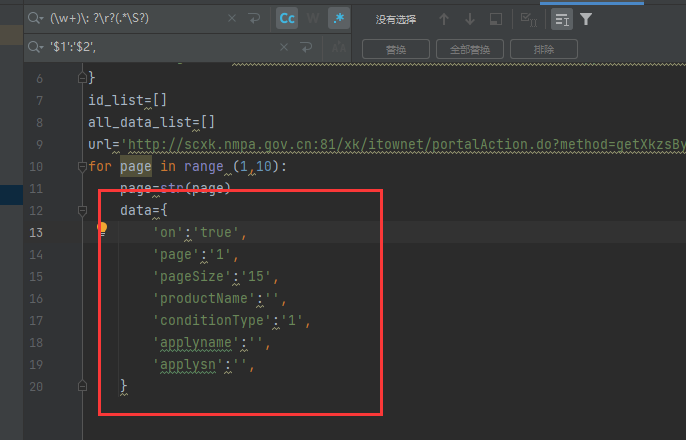Go to next occurrence arrow
The image size is (686, 440).
pyautogui.click(x=470, y=19)
